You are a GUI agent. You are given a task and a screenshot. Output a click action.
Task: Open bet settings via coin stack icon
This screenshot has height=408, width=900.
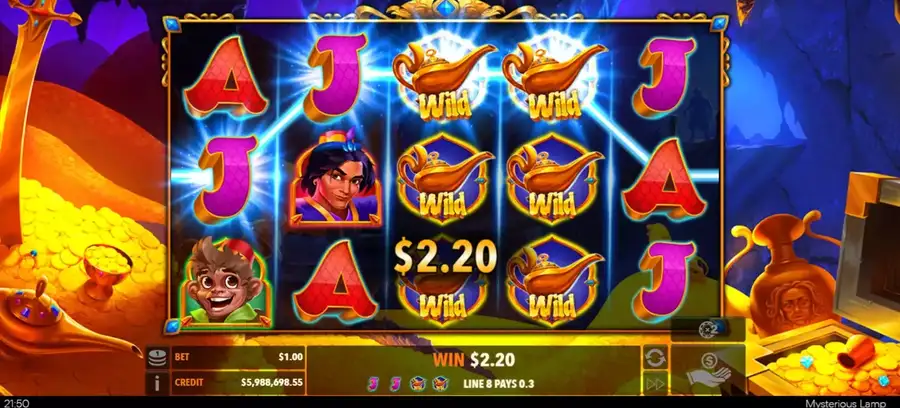(157, 358)
